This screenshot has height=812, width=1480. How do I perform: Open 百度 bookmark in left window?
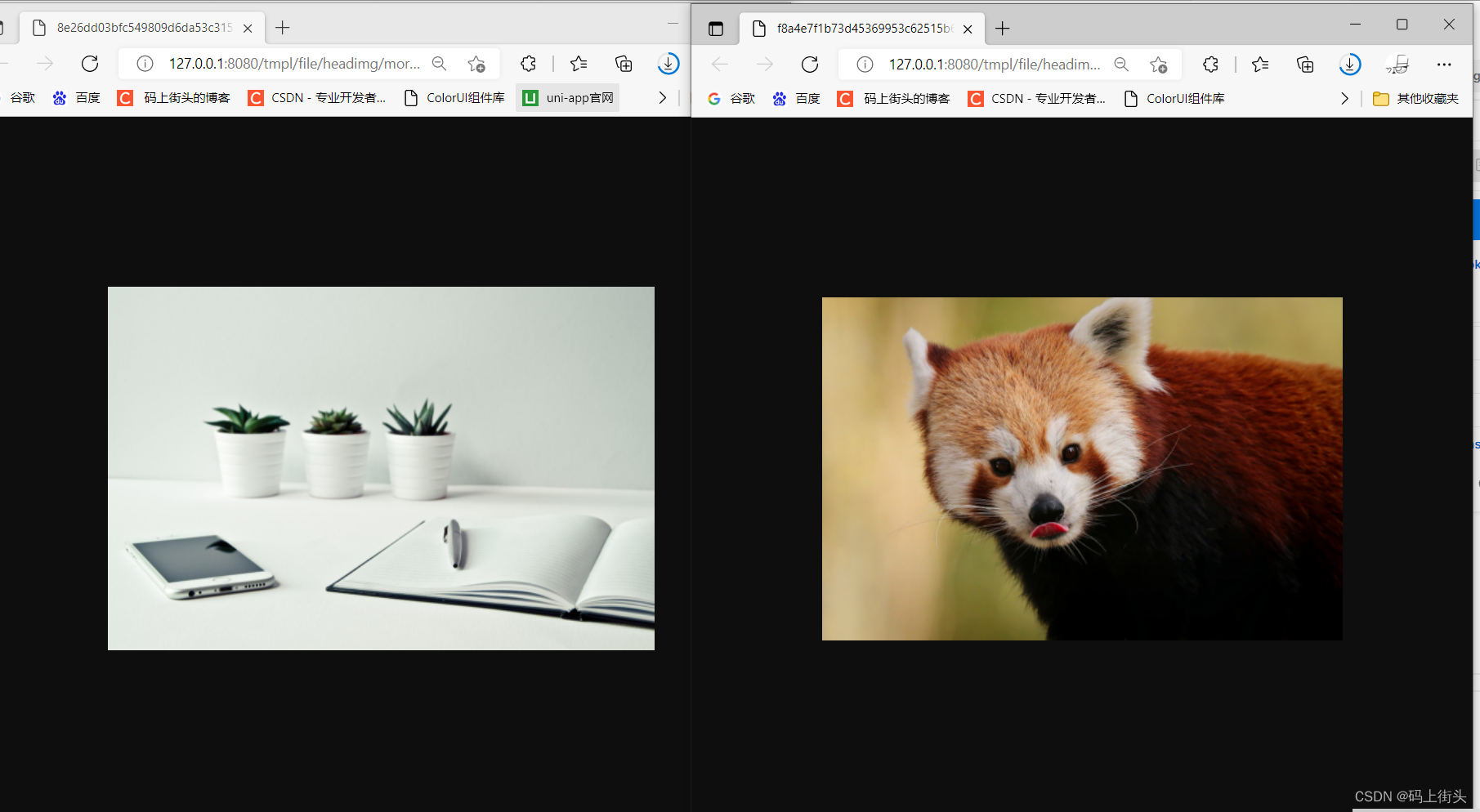77,98
